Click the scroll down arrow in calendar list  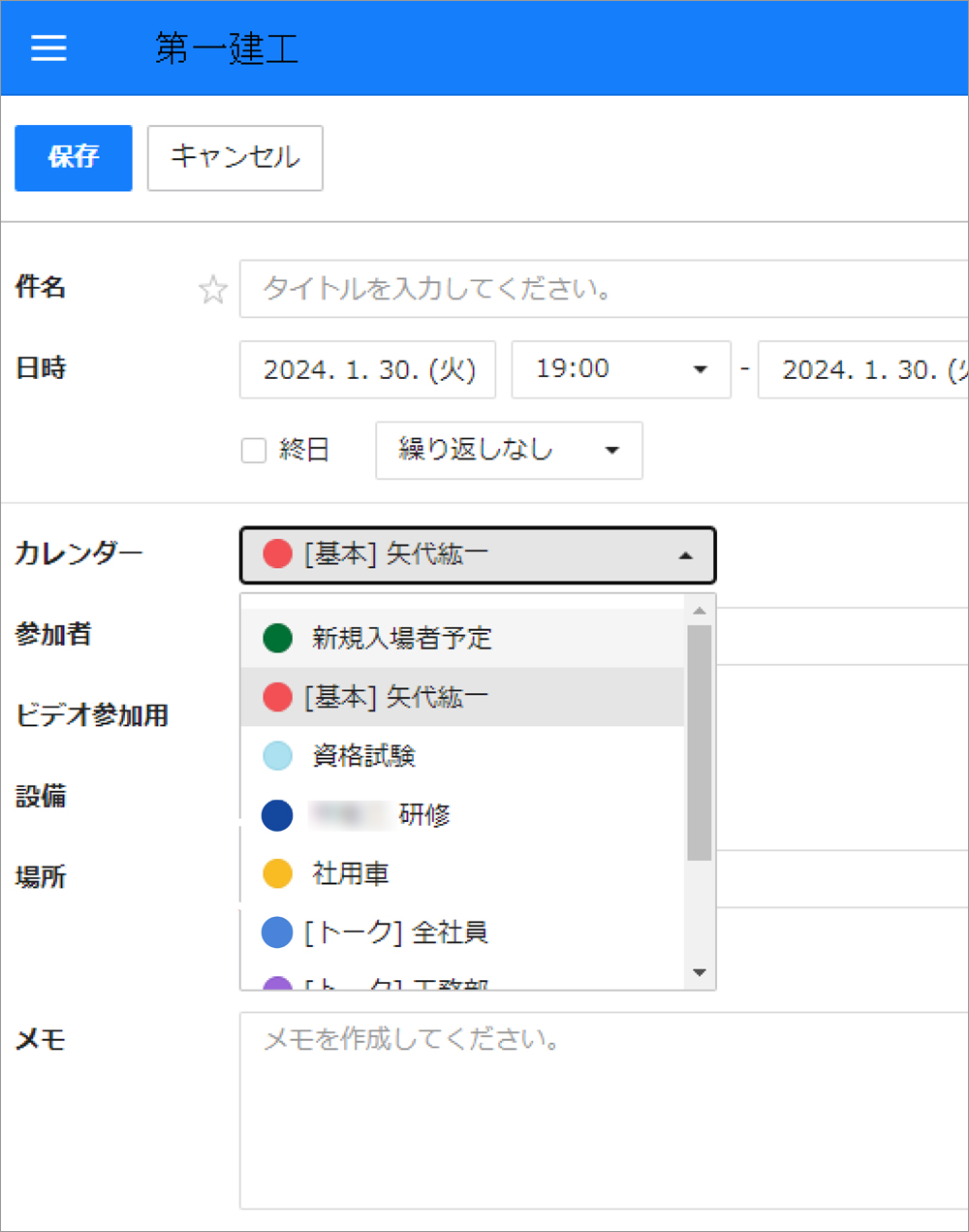pyautogui.click(x=699, y=972)
